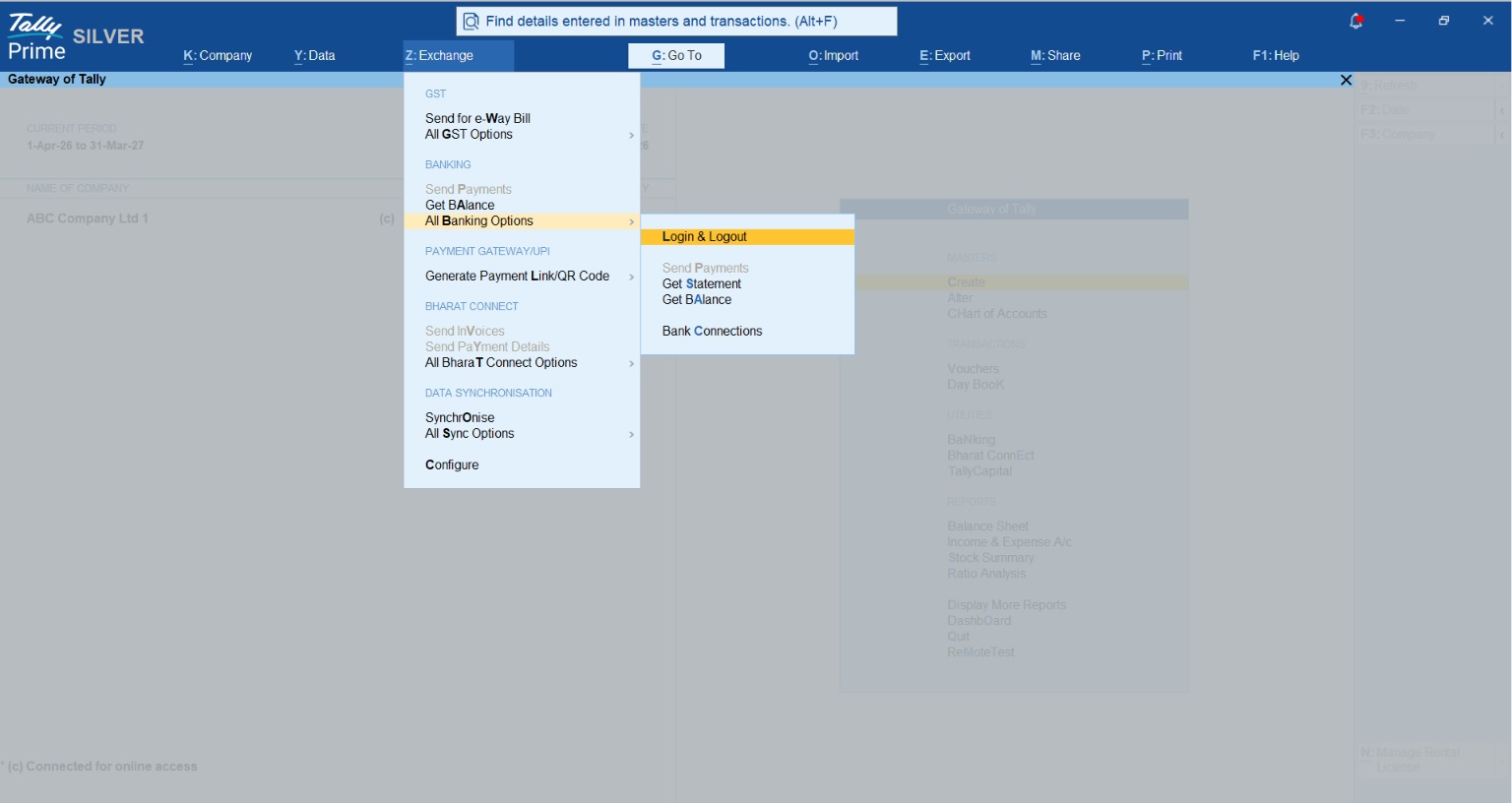Click Quit in Gateway of Tally
This screenshot has height=803, width=1512.
coord(958,637)
